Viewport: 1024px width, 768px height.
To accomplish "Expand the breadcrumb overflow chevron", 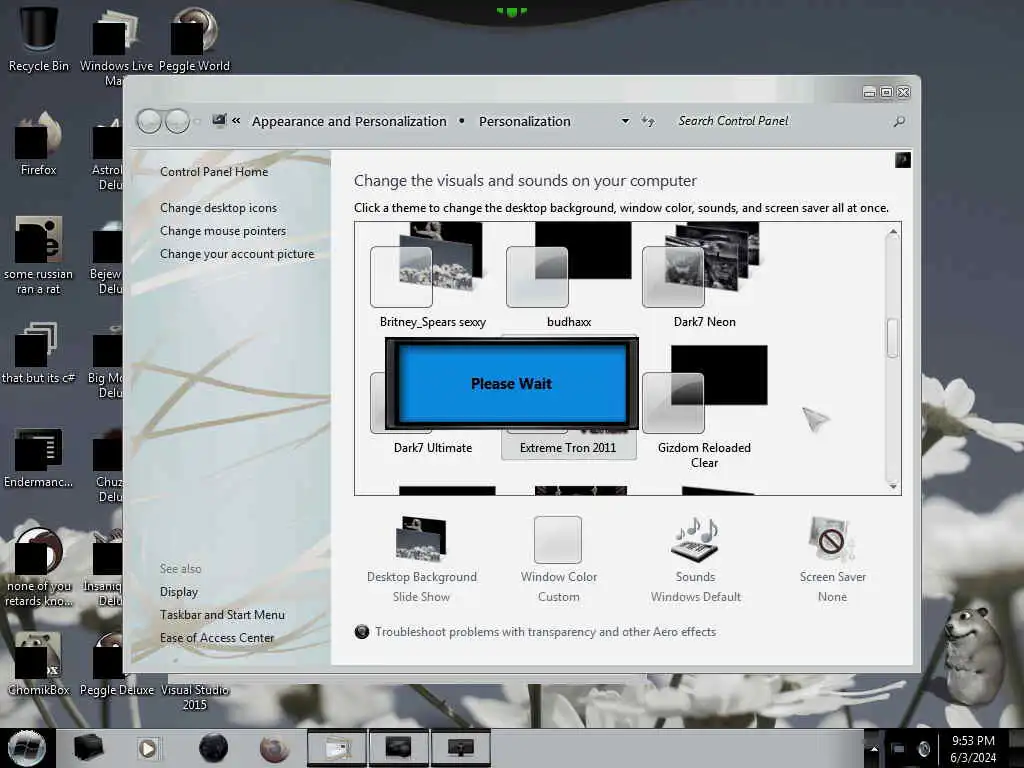I will click(x=236, y=121).
